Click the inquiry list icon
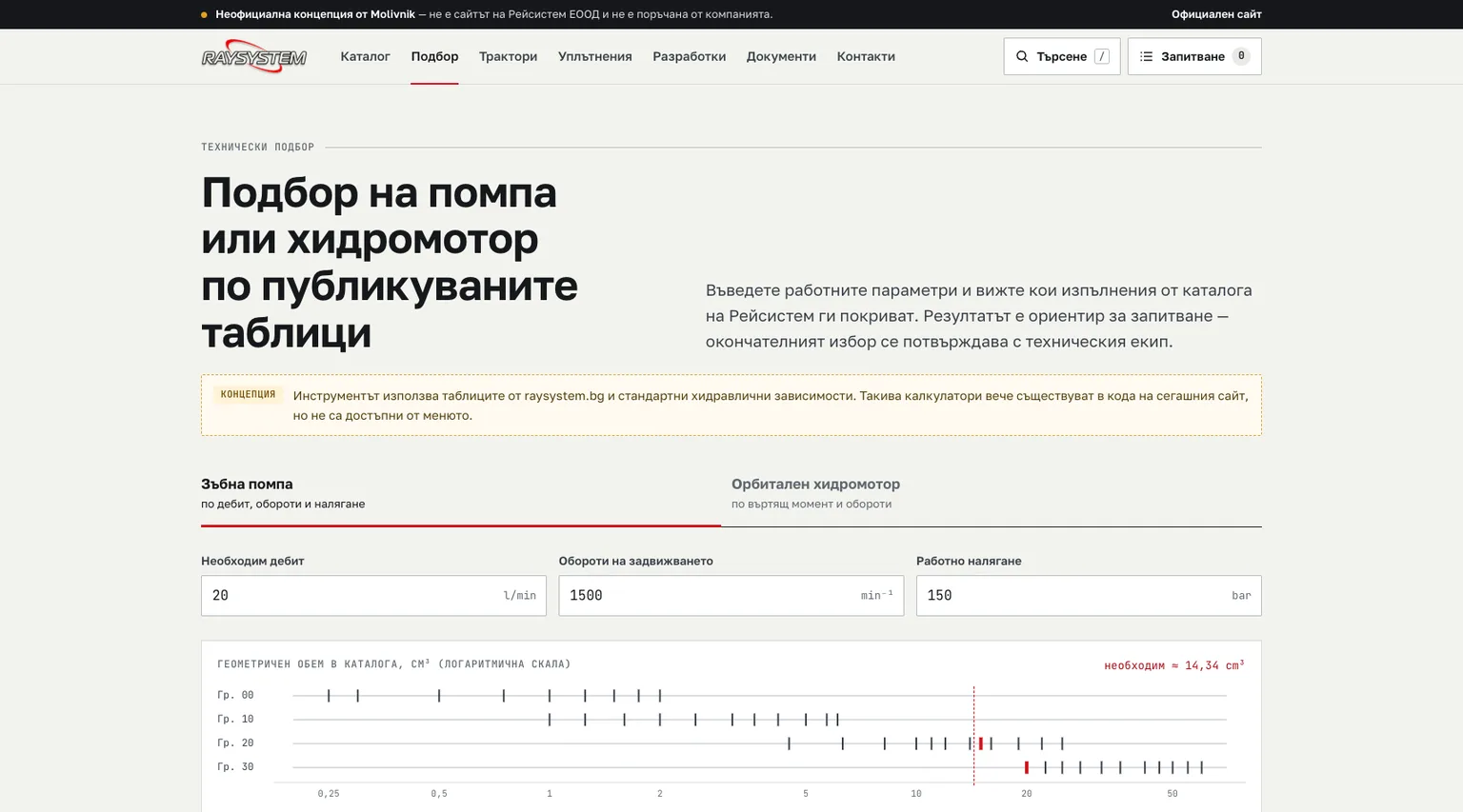The height and width of the screenshot is (812, 1463). (x=1147, y=56)
